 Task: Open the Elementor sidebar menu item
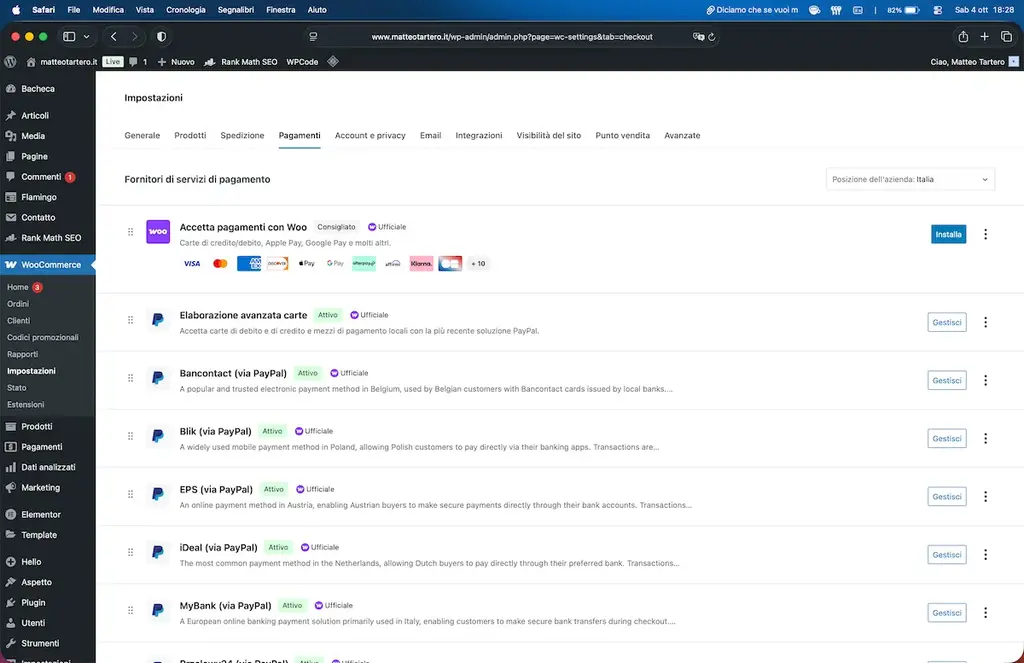41,514
